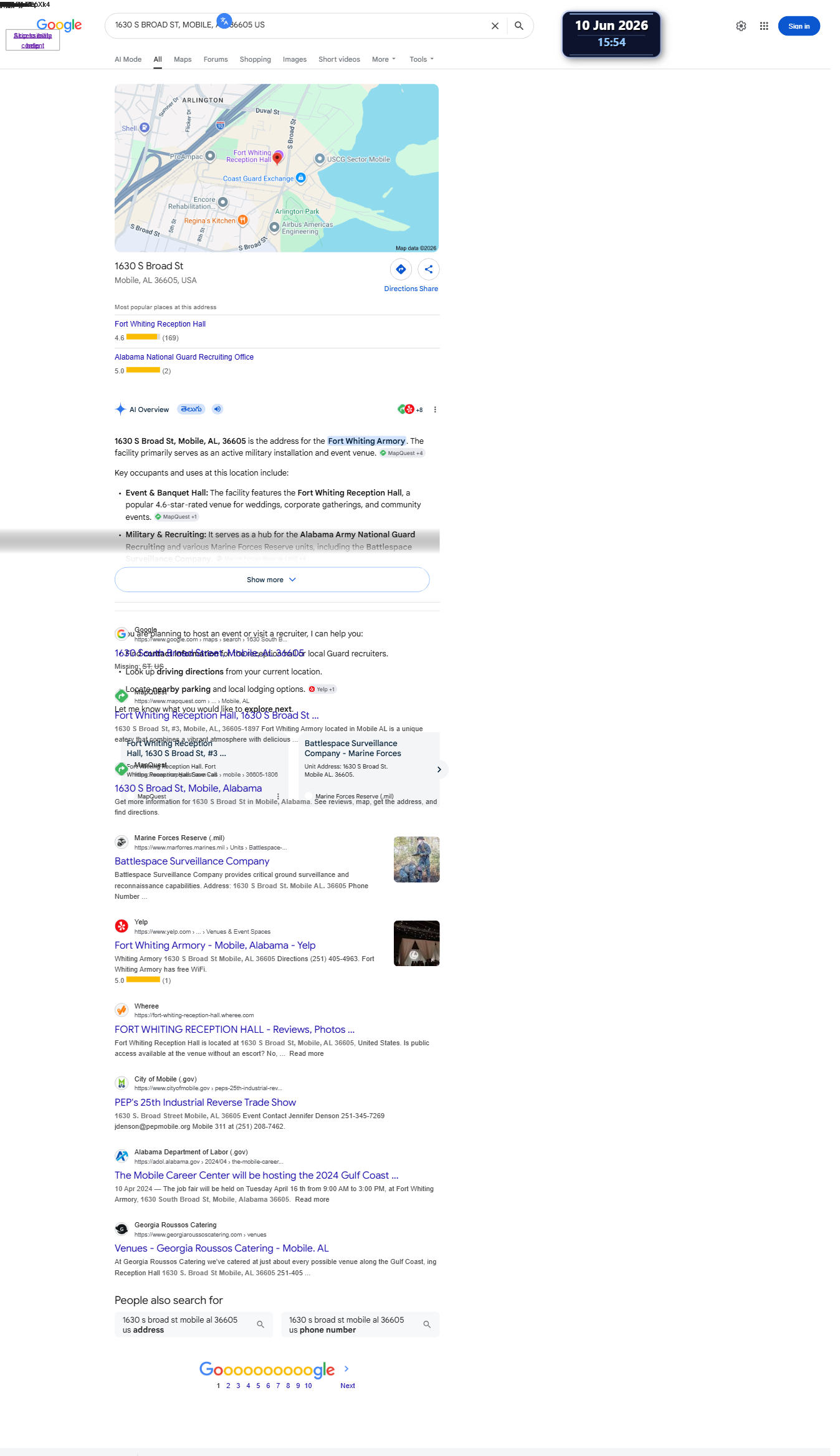840x1456 pixels.
Task: Click the right arrow on the sources carousel
Action: pos(439,770)
